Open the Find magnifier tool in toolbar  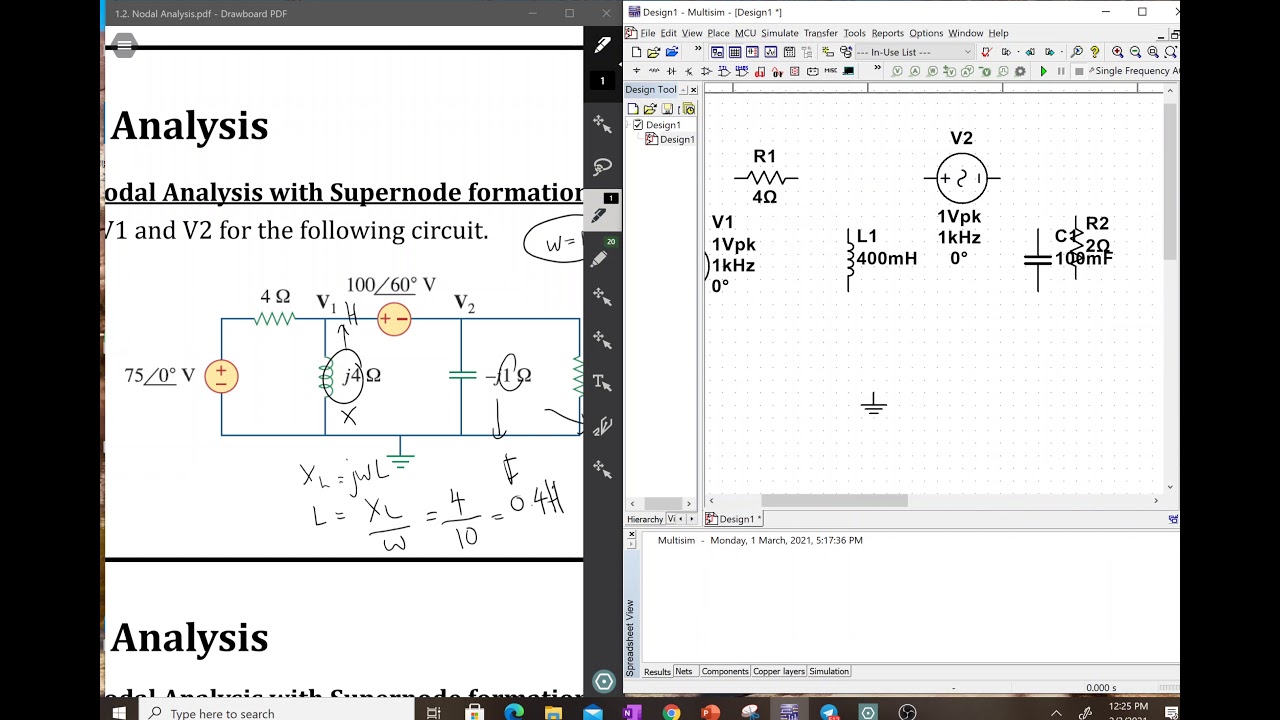[1076, 52]
